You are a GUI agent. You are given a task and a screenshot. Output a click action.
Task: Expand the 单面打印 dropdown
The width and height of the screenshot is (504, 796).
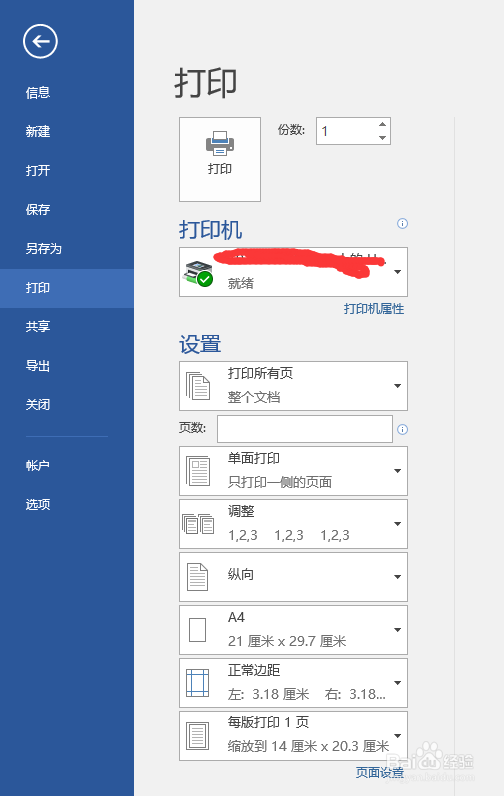click(x=293, y=471)
